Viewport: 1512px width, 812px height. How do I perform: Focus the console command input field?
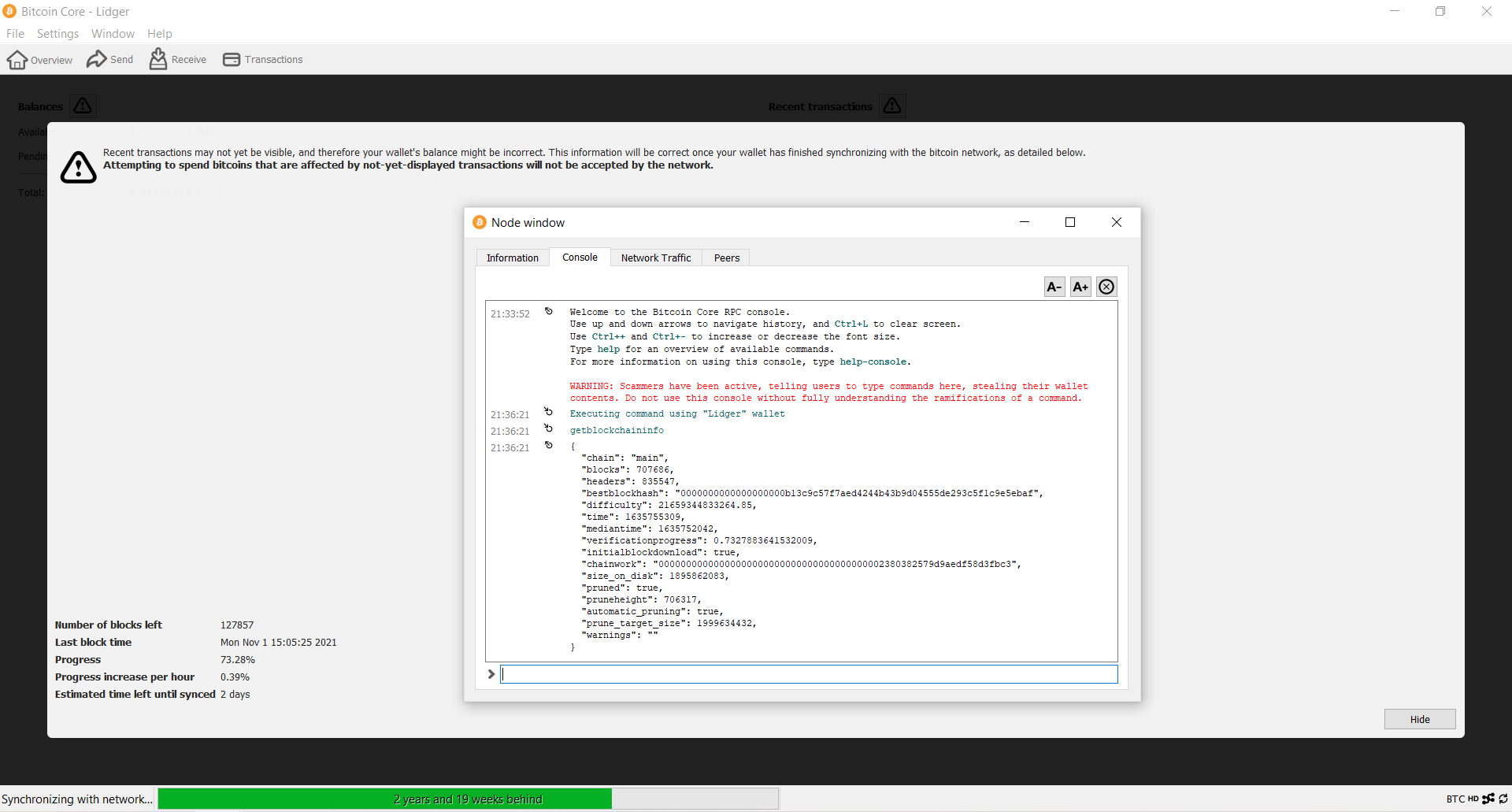coord(809,674)
